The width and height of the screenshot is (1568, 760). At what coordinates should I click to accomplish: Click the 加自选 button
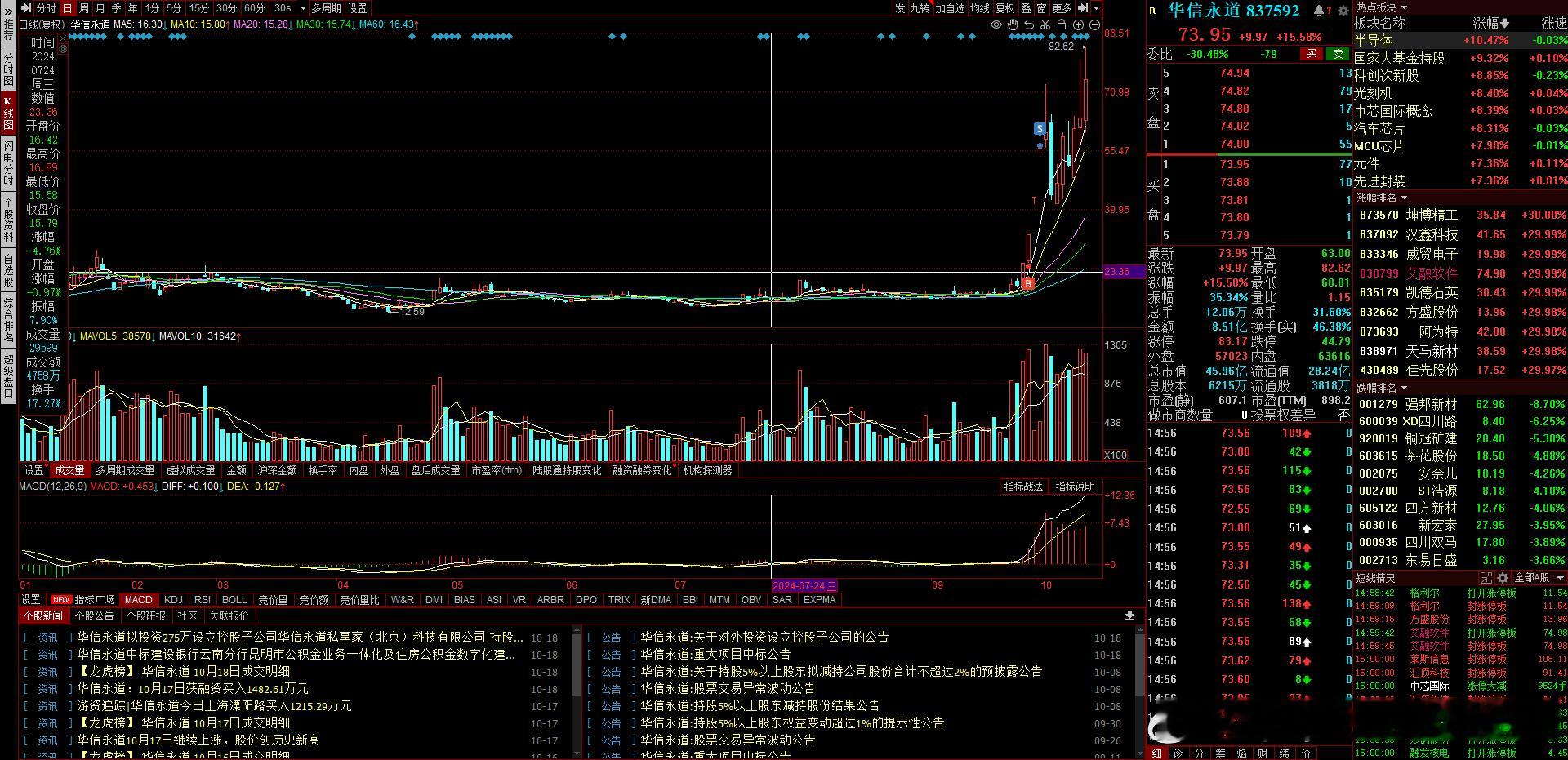tap(950, 8)
